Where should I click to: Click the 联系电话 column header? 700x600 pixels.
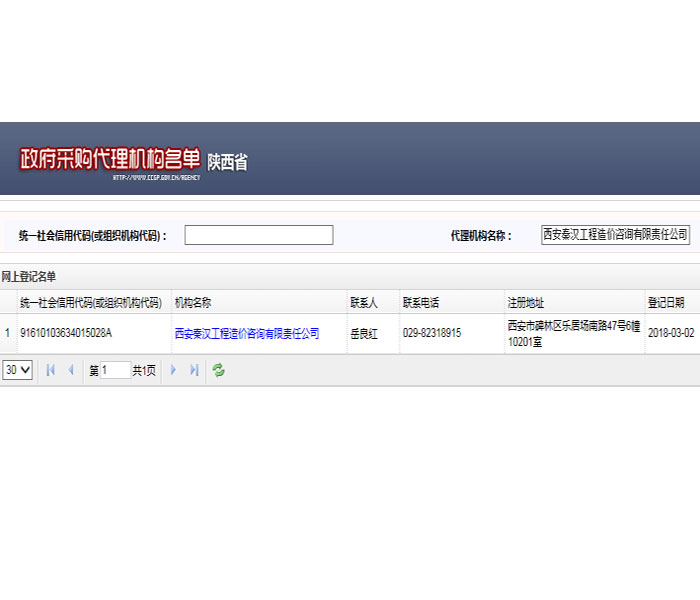[421, 303]
